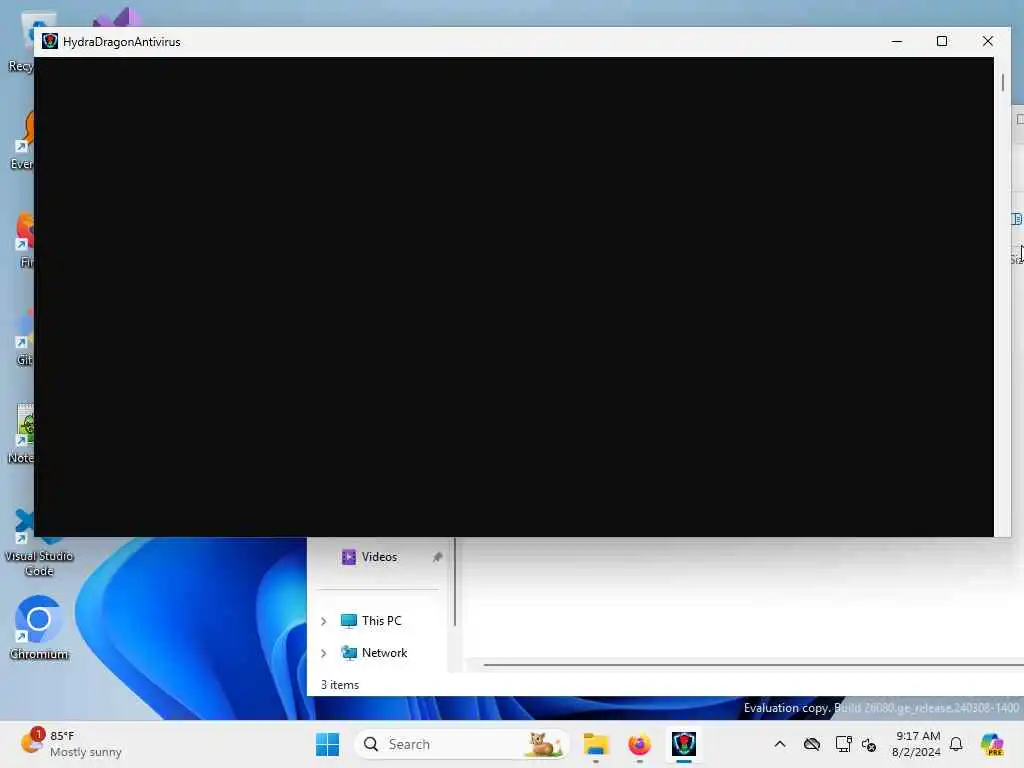Maximize the HydraDragonAntivirus window
1024x768 pixels.
[942, 41]
